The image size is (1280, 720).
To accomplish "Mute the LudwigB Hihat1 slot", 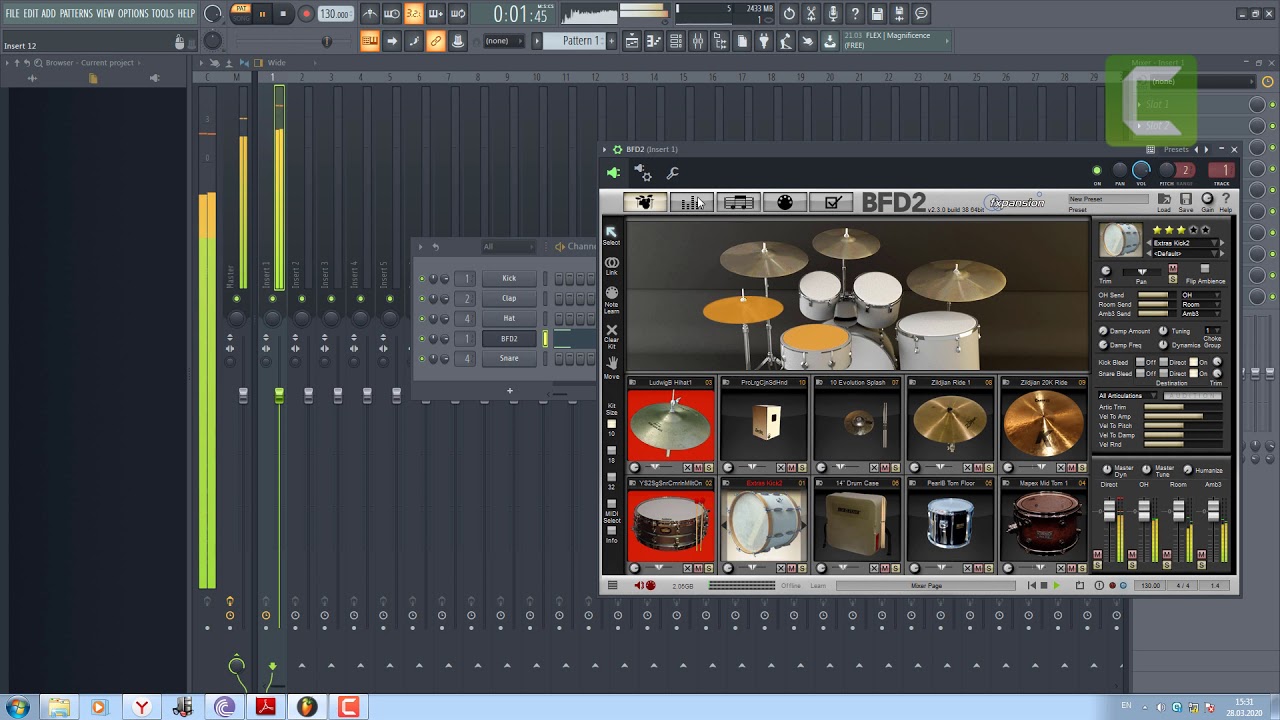I will [698, 468].
